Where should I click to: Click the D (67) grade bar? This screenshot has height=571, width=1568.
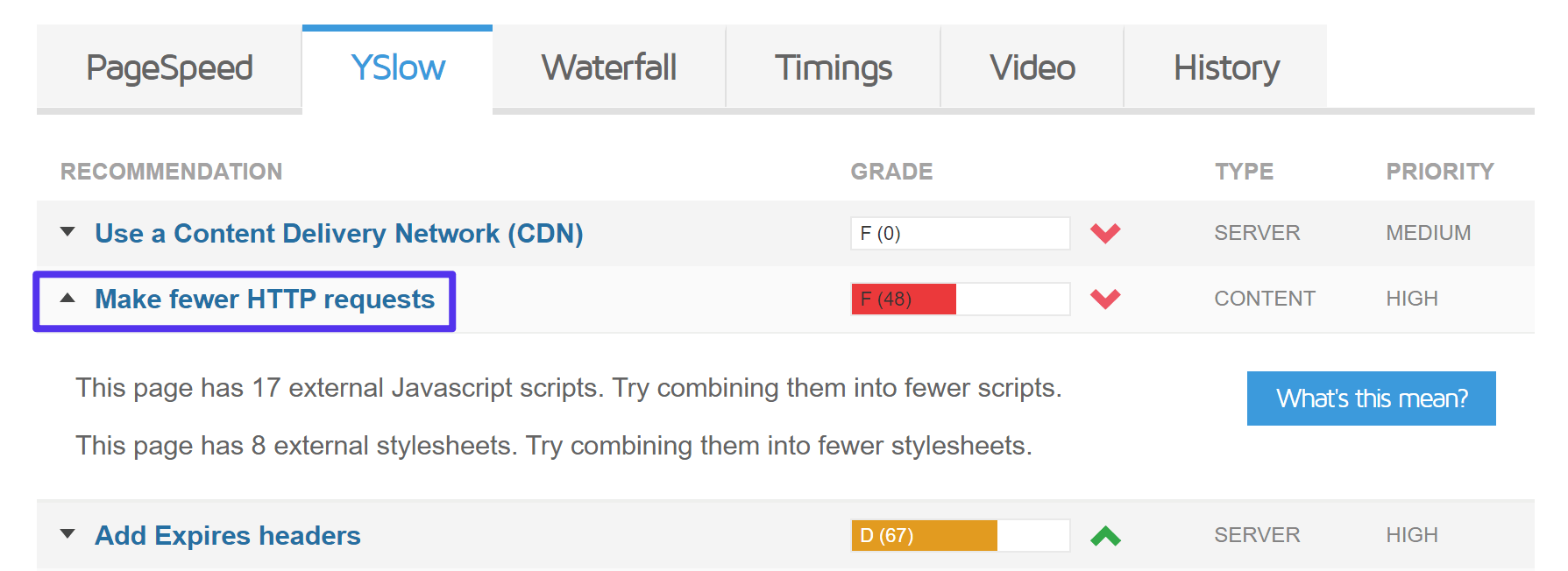click(960, 534)
